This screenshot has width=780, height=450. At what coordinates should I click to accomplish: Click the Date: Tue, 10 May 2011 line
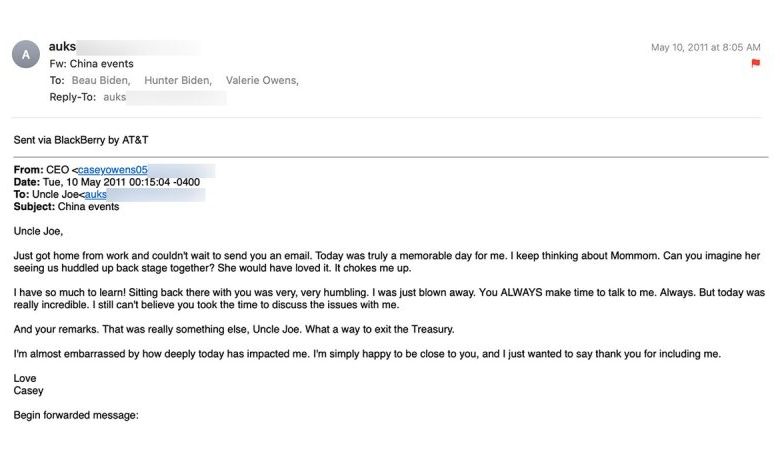106,182
